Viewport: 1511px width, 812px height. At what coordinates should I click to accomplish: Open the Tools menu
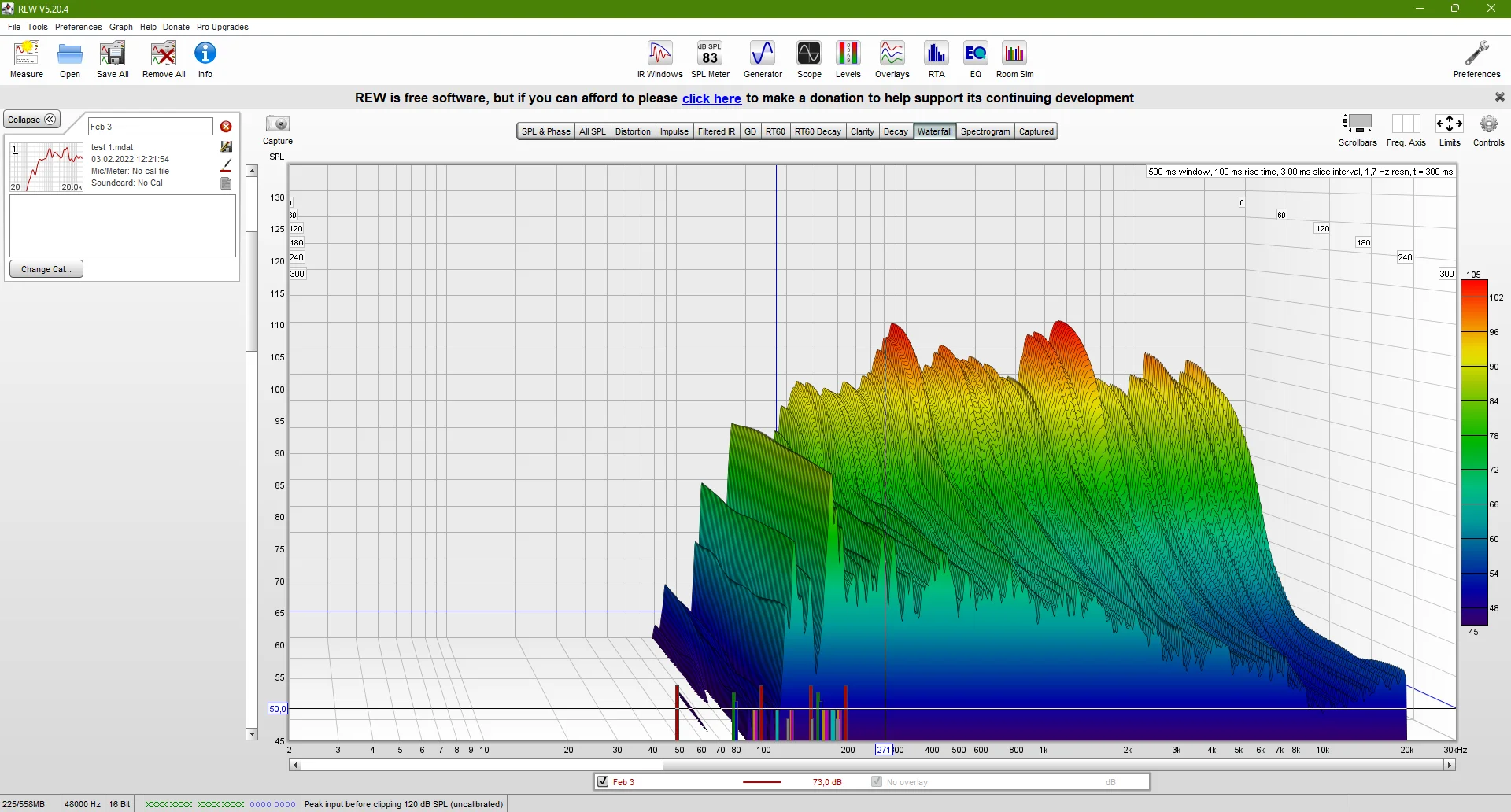coord(38,27)
